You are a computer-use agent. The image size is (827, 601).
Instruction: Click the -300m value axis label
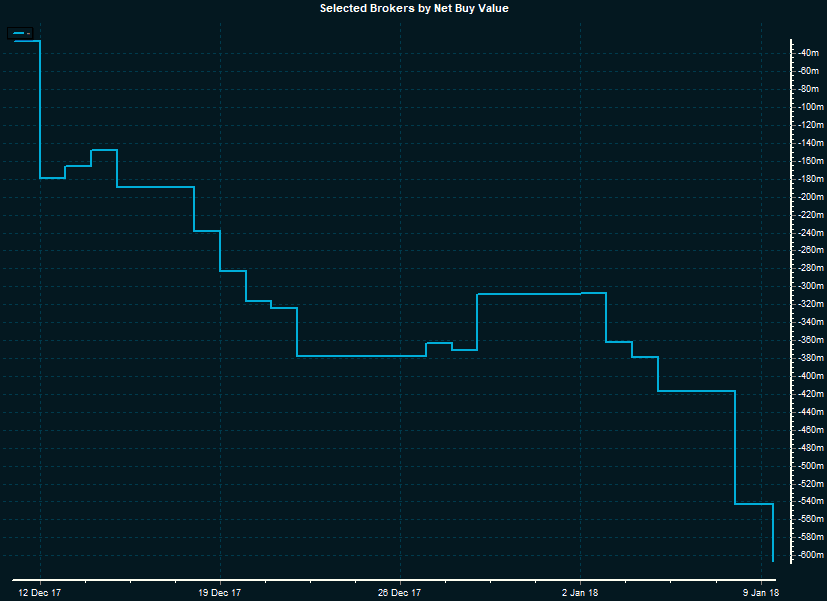pos(811,286)
